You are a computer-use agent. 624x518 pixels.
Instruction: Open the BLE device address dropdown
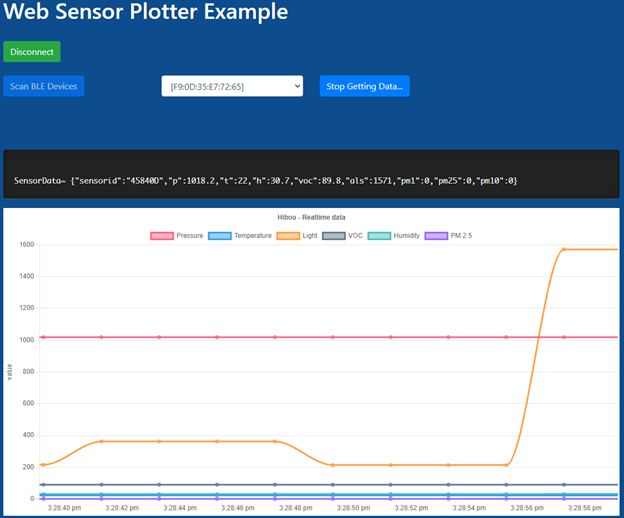232,87
